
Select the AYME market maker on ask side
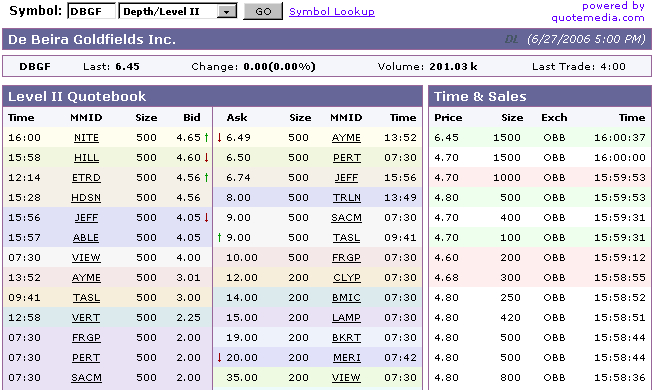click(x=346, y=138)
